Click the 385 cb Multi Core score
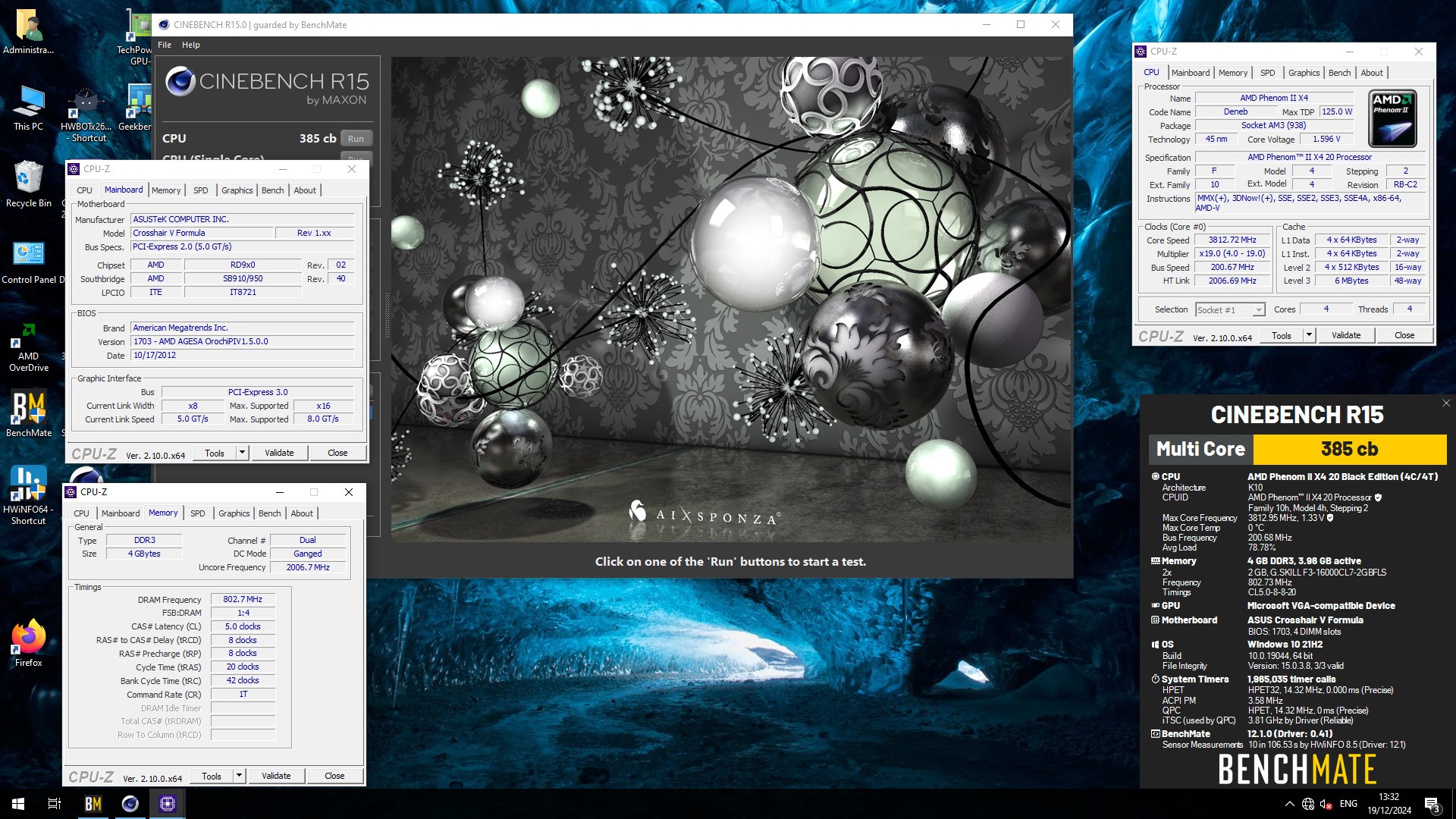Image resolution: width=1456 pixels, height=819 pixels. coord(1350,449)
